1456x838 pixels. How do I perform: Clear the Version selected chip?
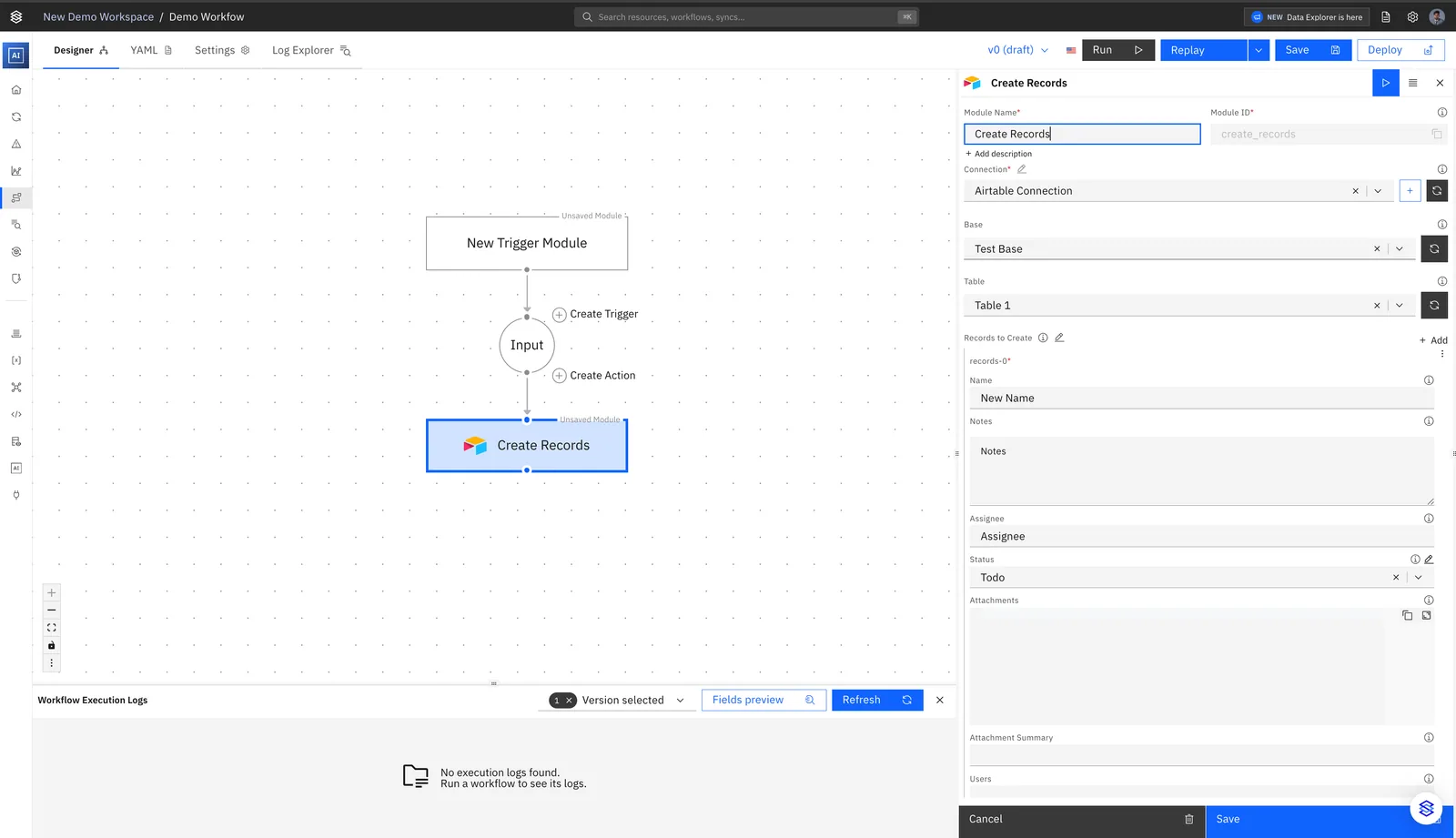(569, 701)
